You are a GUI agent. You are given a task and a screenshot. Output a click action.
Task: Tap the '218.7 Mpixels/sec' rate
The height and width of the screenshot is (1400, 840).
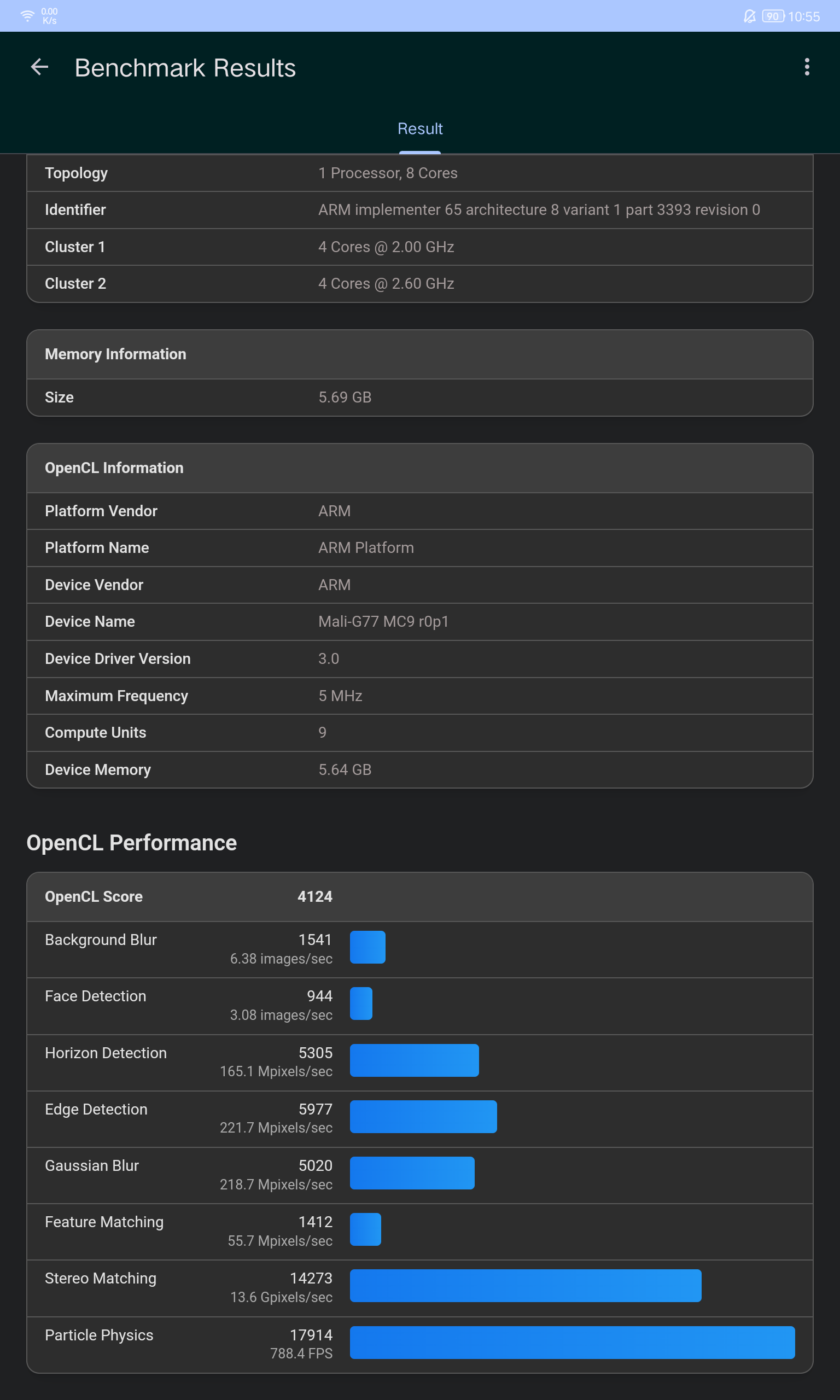pyautogui.click(x=276, y=1185)
